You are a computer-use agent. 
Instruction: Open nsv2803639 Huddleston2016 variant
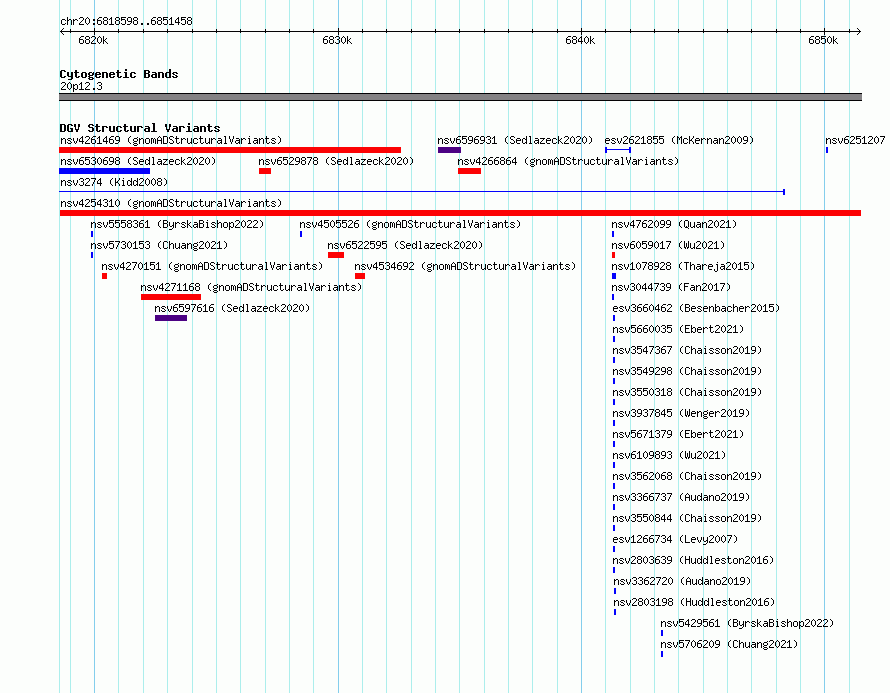(x=693, y=560)
